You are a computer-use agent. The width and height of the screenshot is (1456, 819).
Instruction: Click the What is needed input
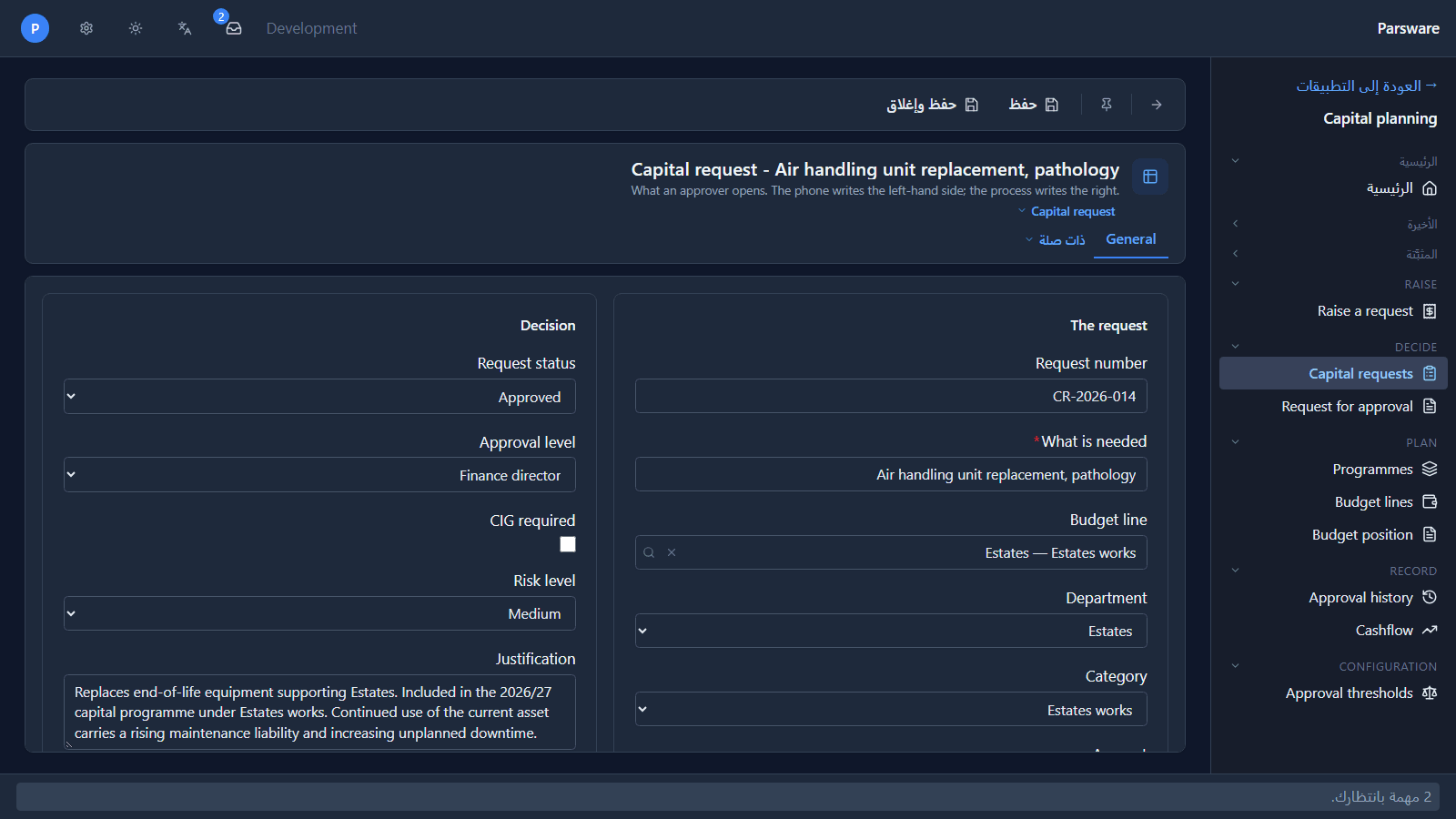click(891, 474)
